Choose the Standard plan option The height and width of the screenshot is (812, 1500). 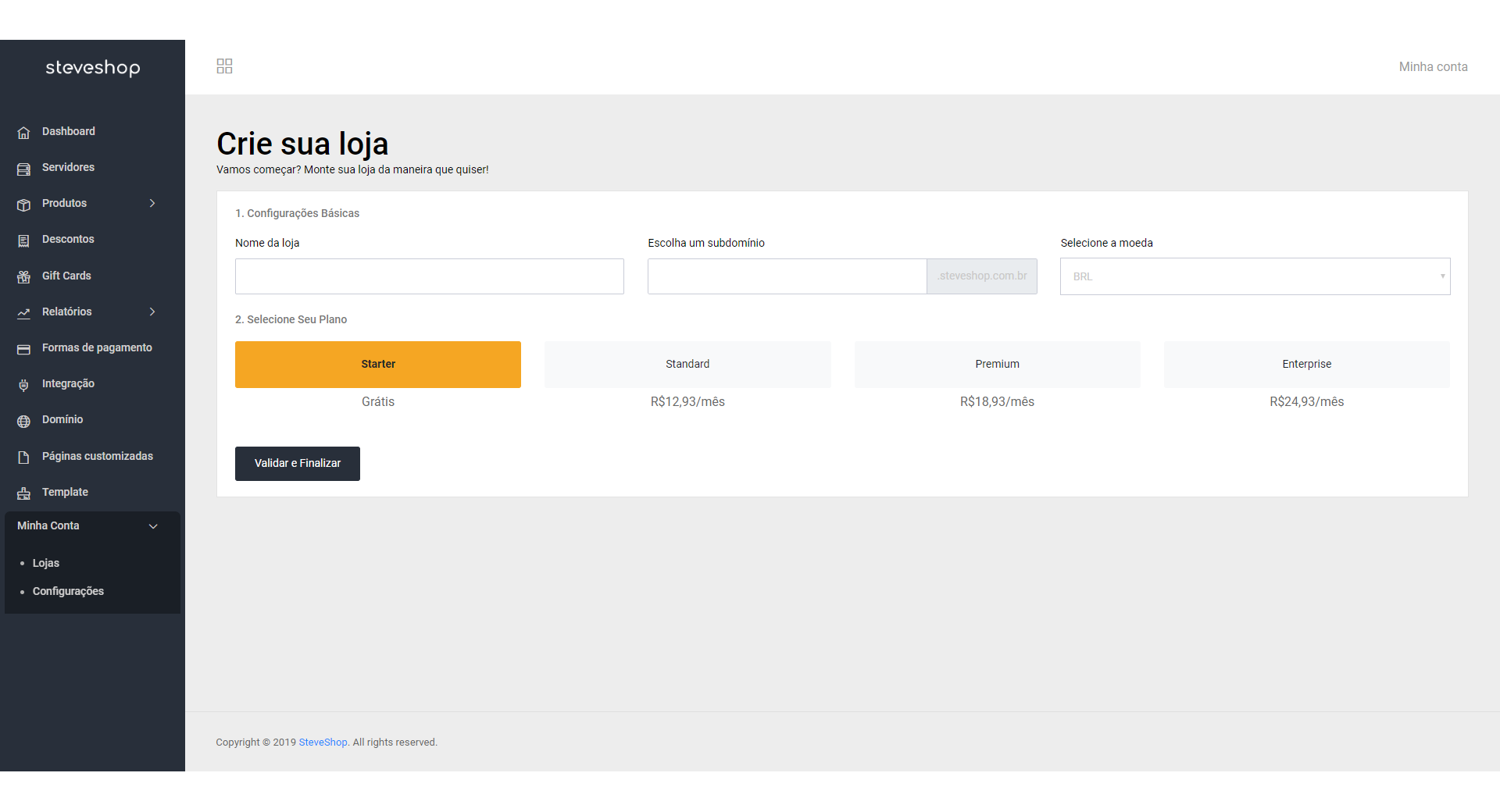[x=687, y=365]
